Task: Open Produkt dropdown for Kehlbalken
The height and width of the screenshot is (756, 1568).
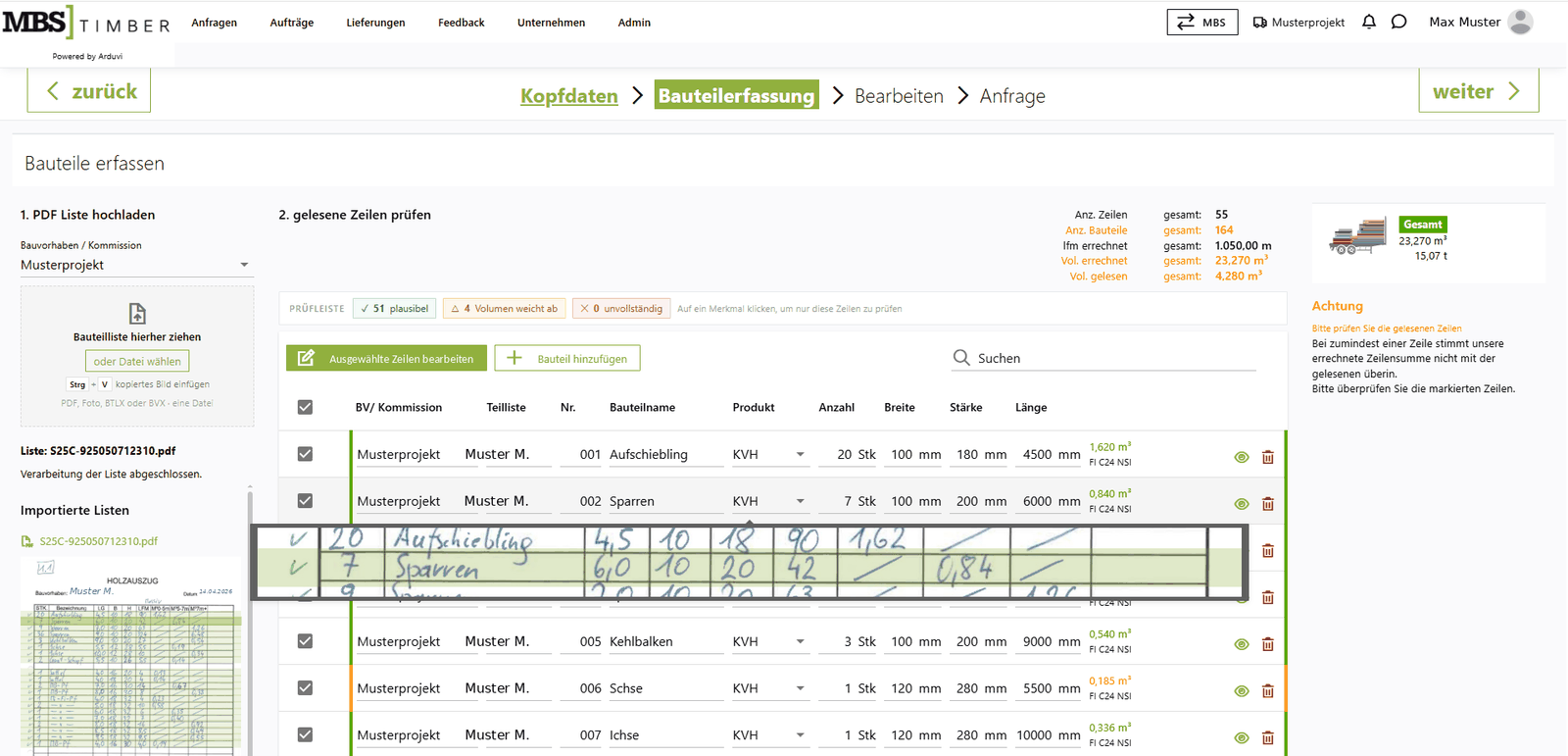Action: click(769, 641)
